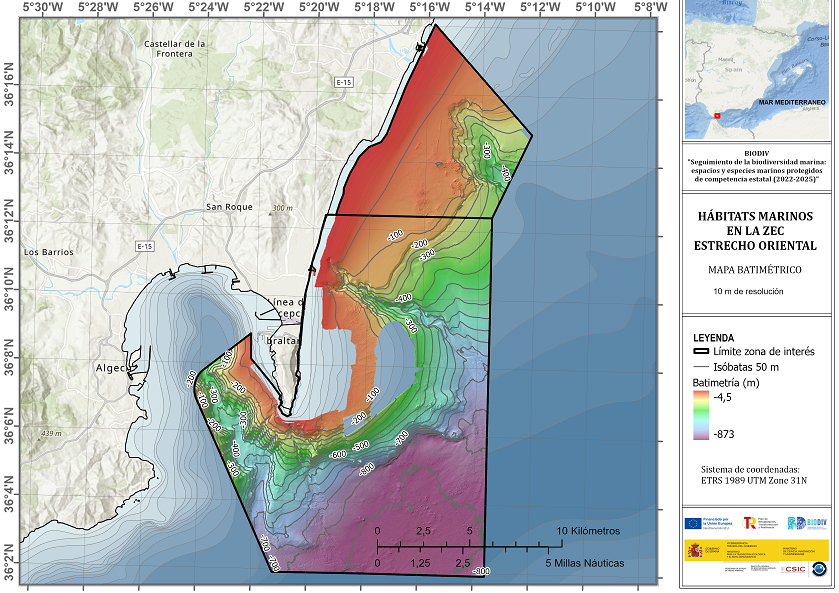Click the BIODIV project logo
839x593 pixels.
coord(807,523)
